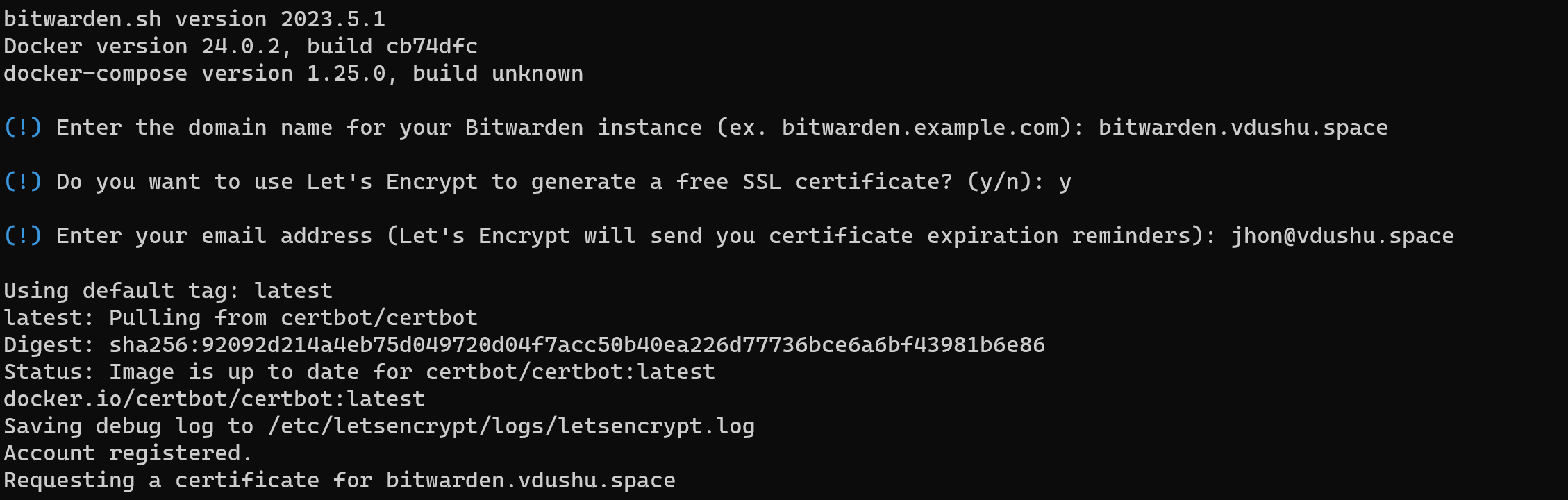Click the 'y' answer to SSL prompt

[1065, 183]
